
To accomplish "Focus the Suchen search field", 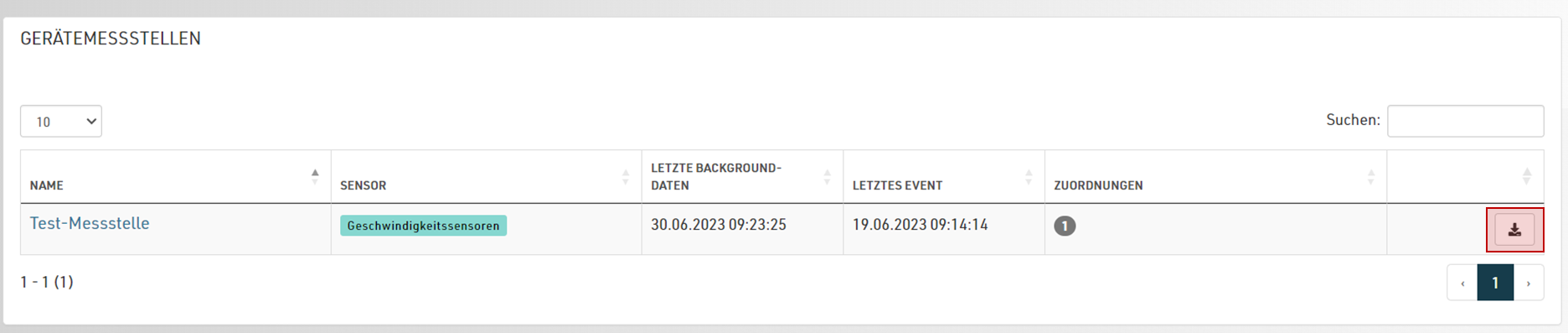I will tap(1466, 121).
